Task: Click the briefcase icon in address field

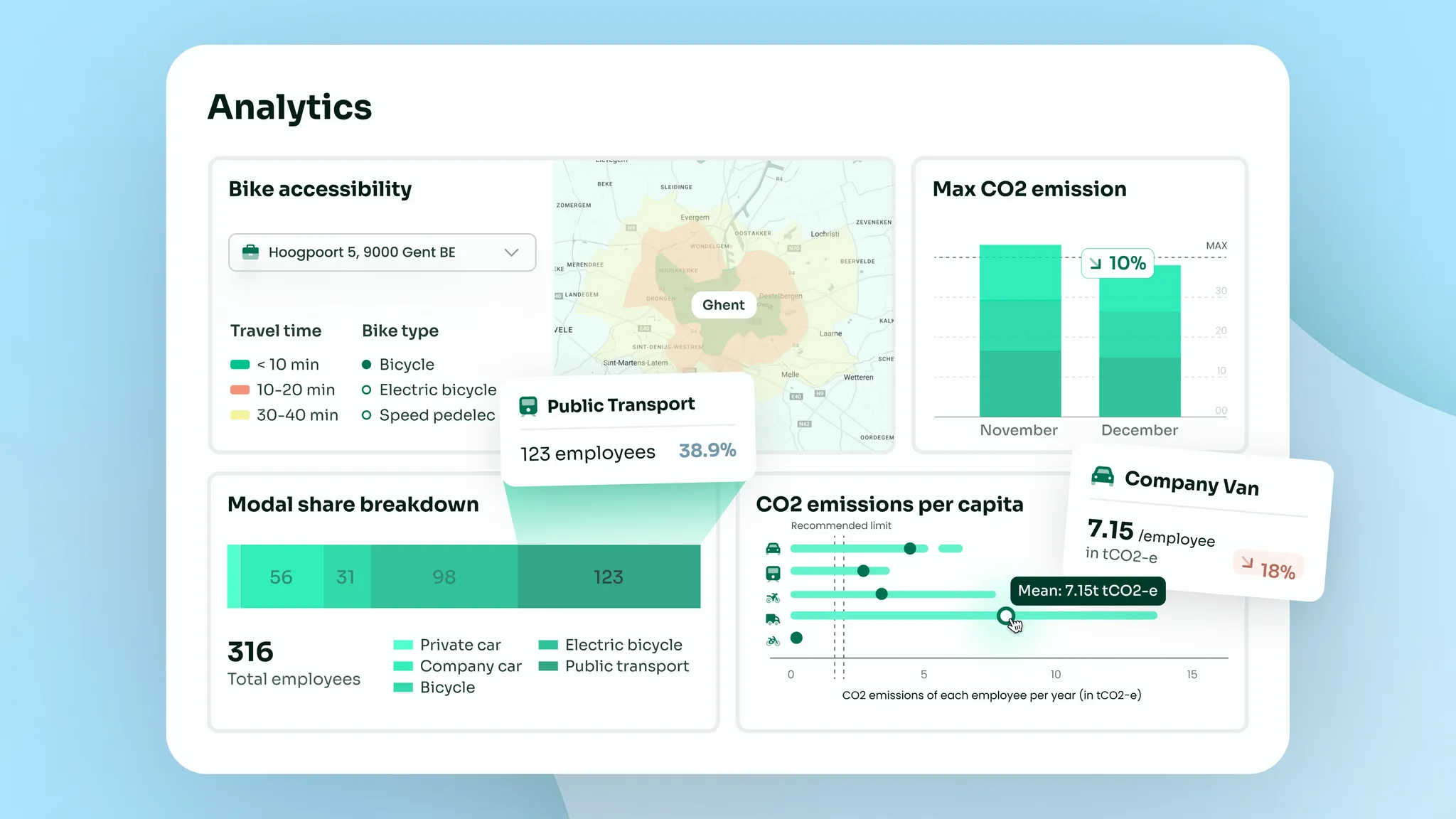Action: pos(250,252)
